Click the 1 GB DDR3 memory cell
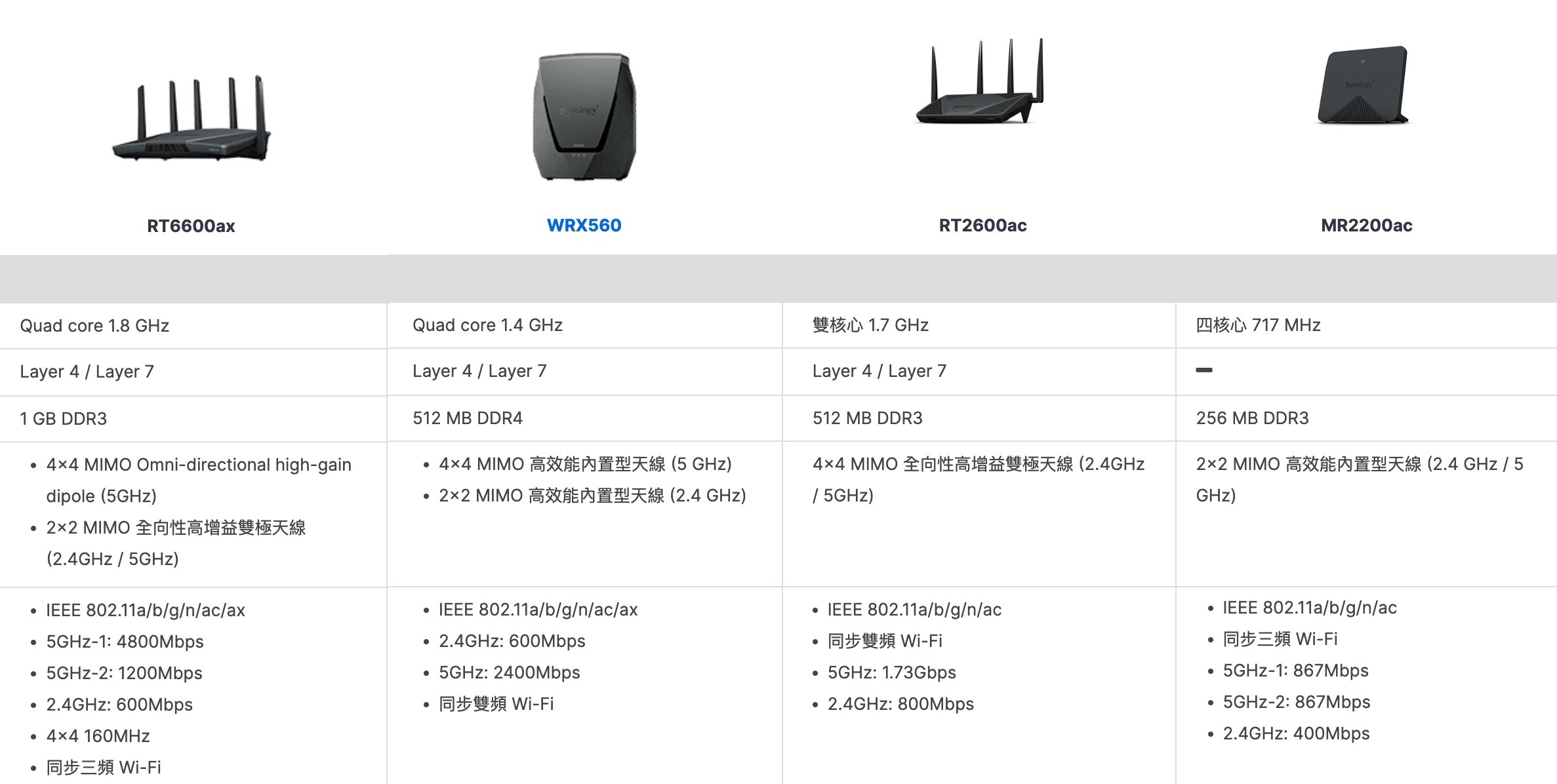Screen dimensions: 1557x784 tap(63, 419)
